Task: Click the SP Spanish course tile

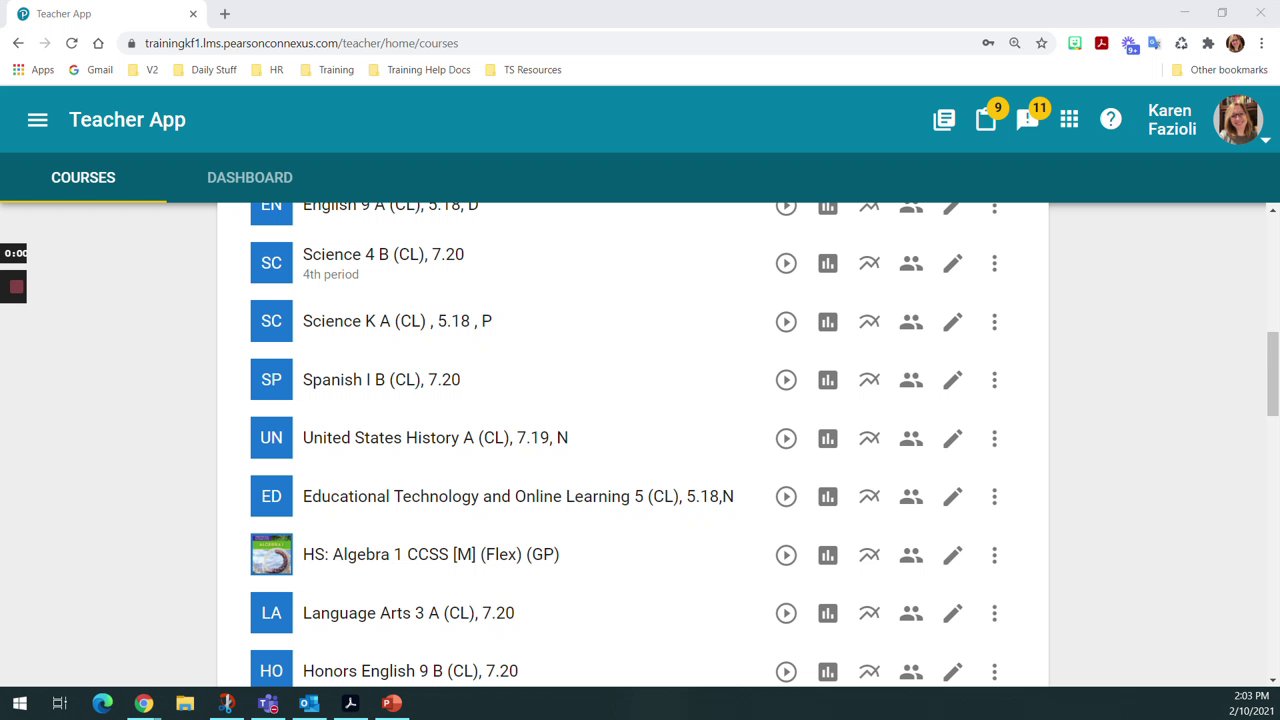Action: pyautogui.click(x=271, y=380)
